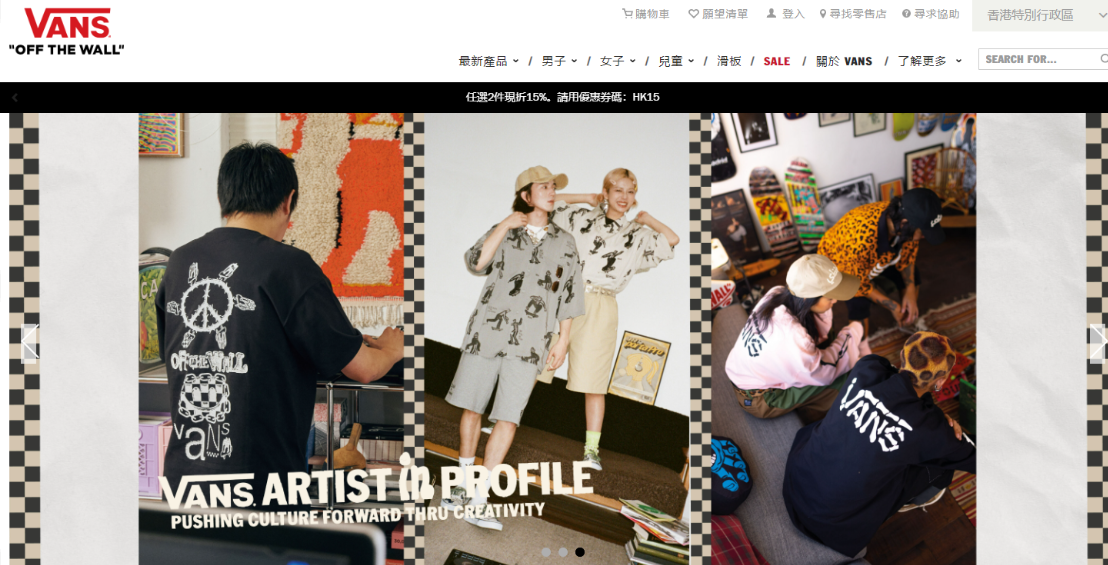Screen dimensions: 1108x565
Task: Open the 滑板 menu item
Action: [729, 61]
